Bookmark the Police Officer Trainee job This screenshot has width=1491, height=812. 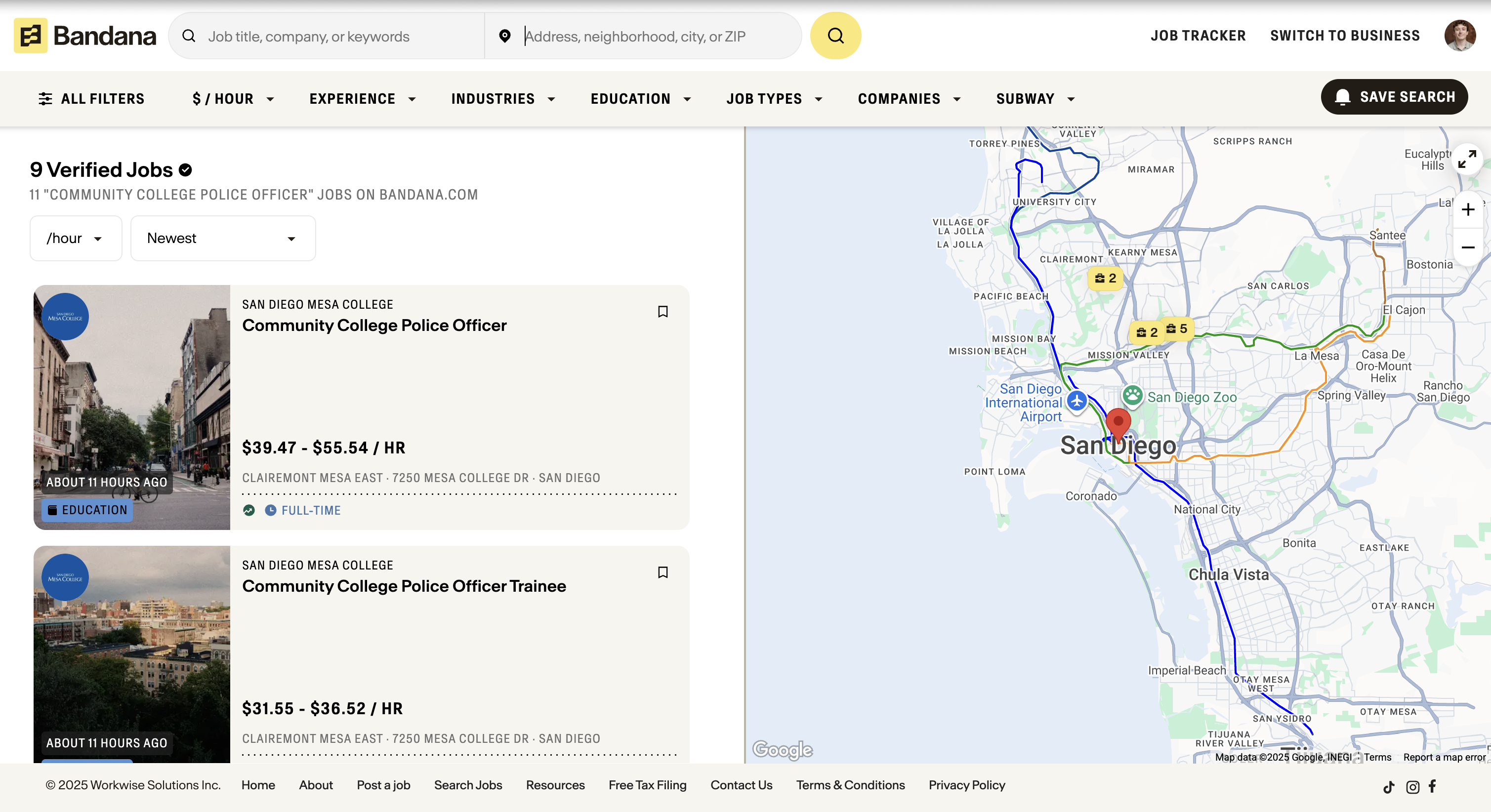coord(663,572)
